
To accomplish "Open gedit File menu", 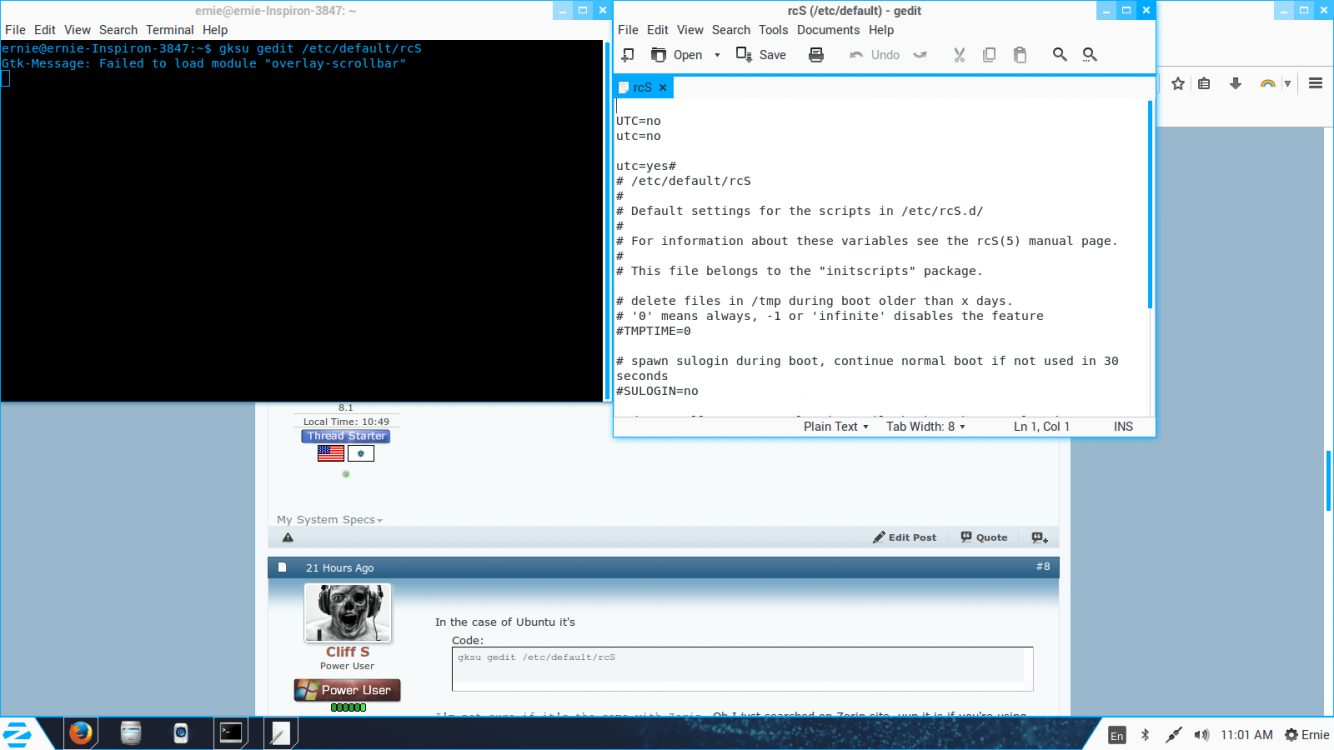I will 628,30.
